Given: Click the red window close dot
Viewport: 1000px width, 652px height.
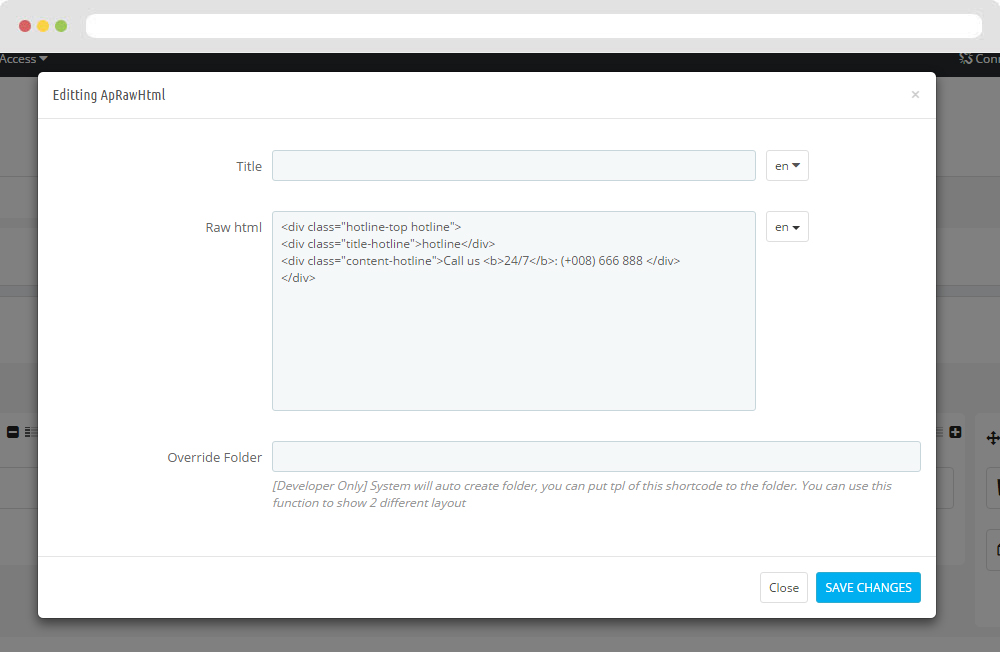Looking at the screenshot, I should point(25,26).
